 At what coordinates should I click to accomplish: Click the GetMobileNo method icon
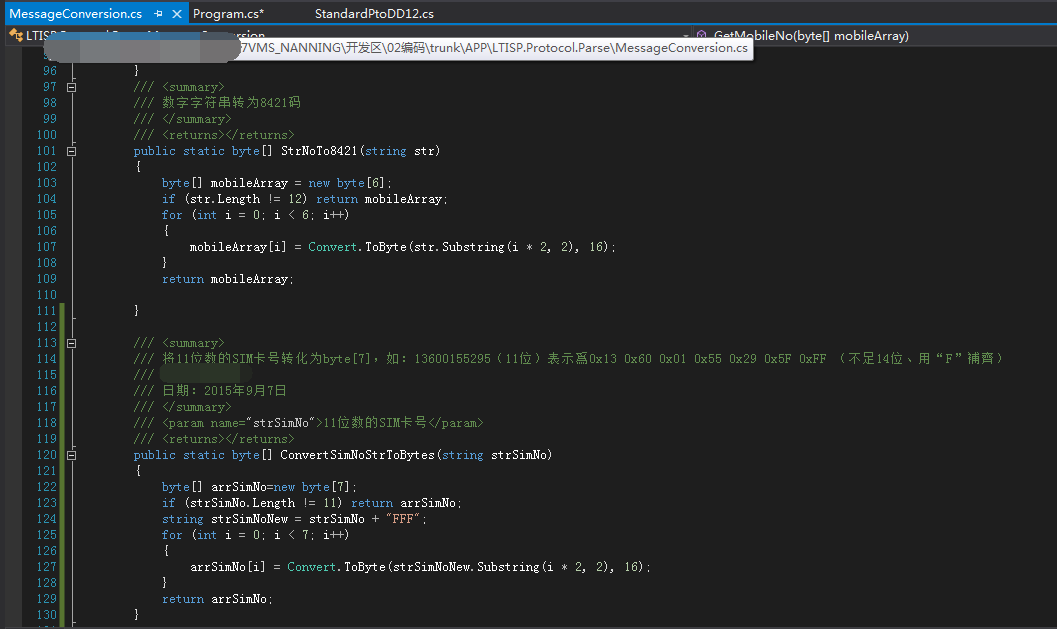point(702,35)
